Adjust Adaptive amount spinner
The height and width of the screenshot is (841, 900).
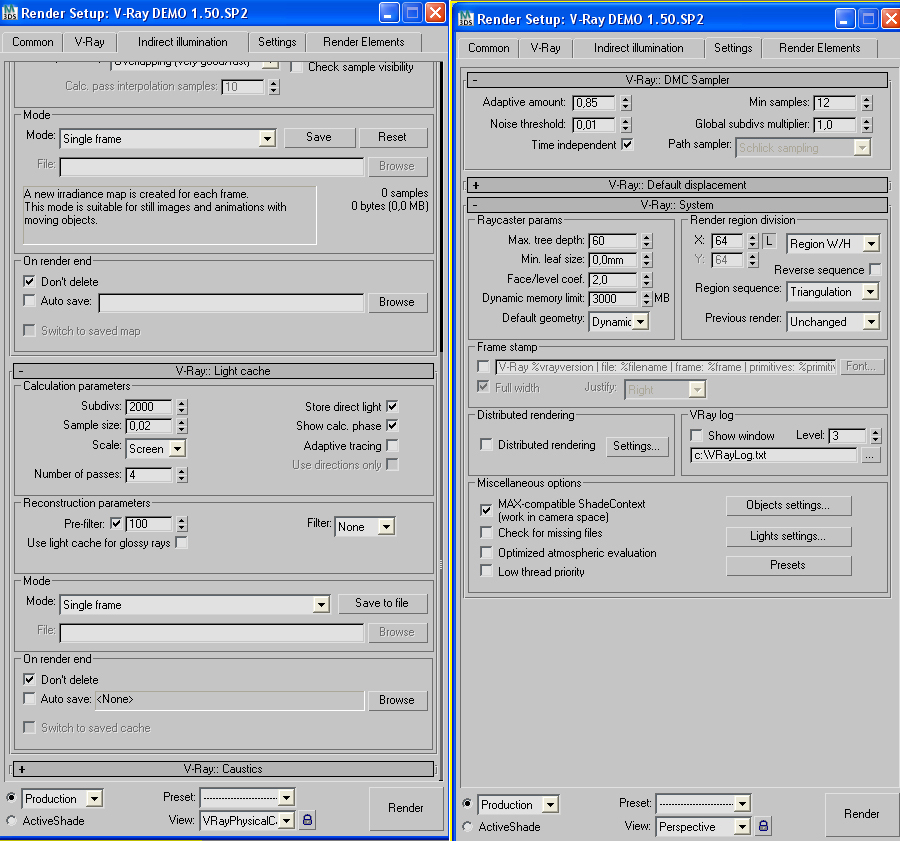click(626, 103)
